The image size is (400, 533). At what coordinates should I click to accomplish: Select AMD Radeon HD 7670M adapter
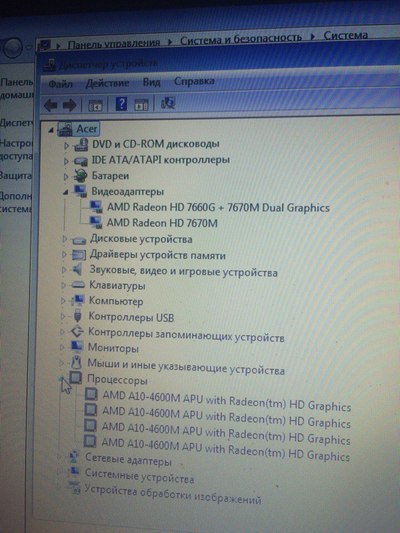[162, 223]
